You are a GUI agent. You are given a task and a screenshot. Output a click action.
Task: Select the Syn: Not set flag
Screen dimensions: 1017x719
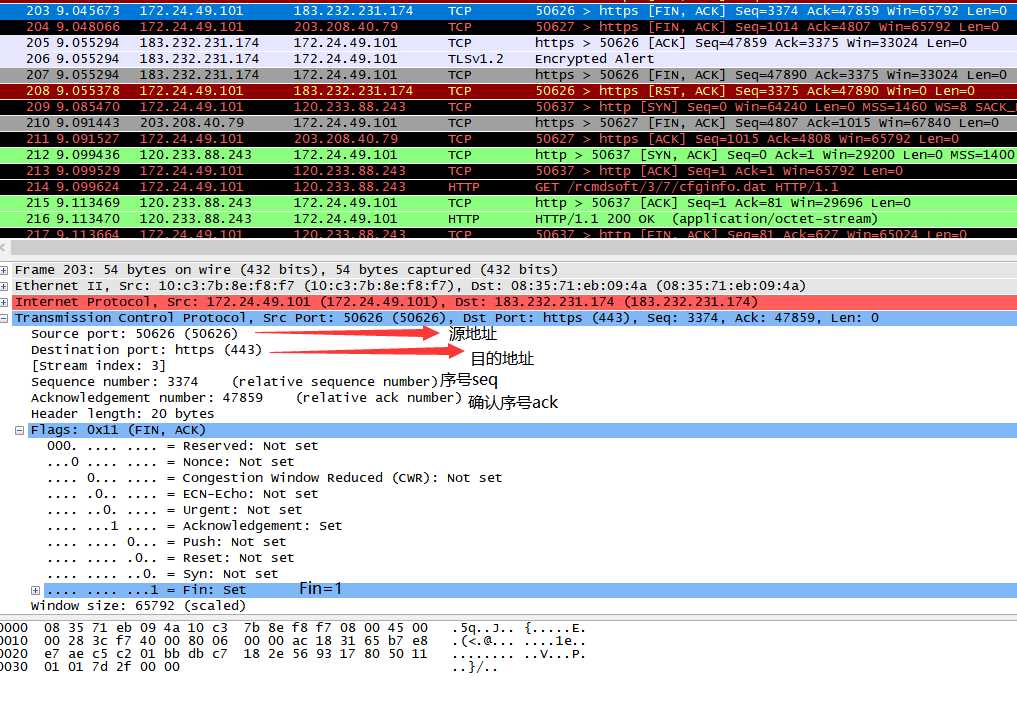[x=162, y=574]
